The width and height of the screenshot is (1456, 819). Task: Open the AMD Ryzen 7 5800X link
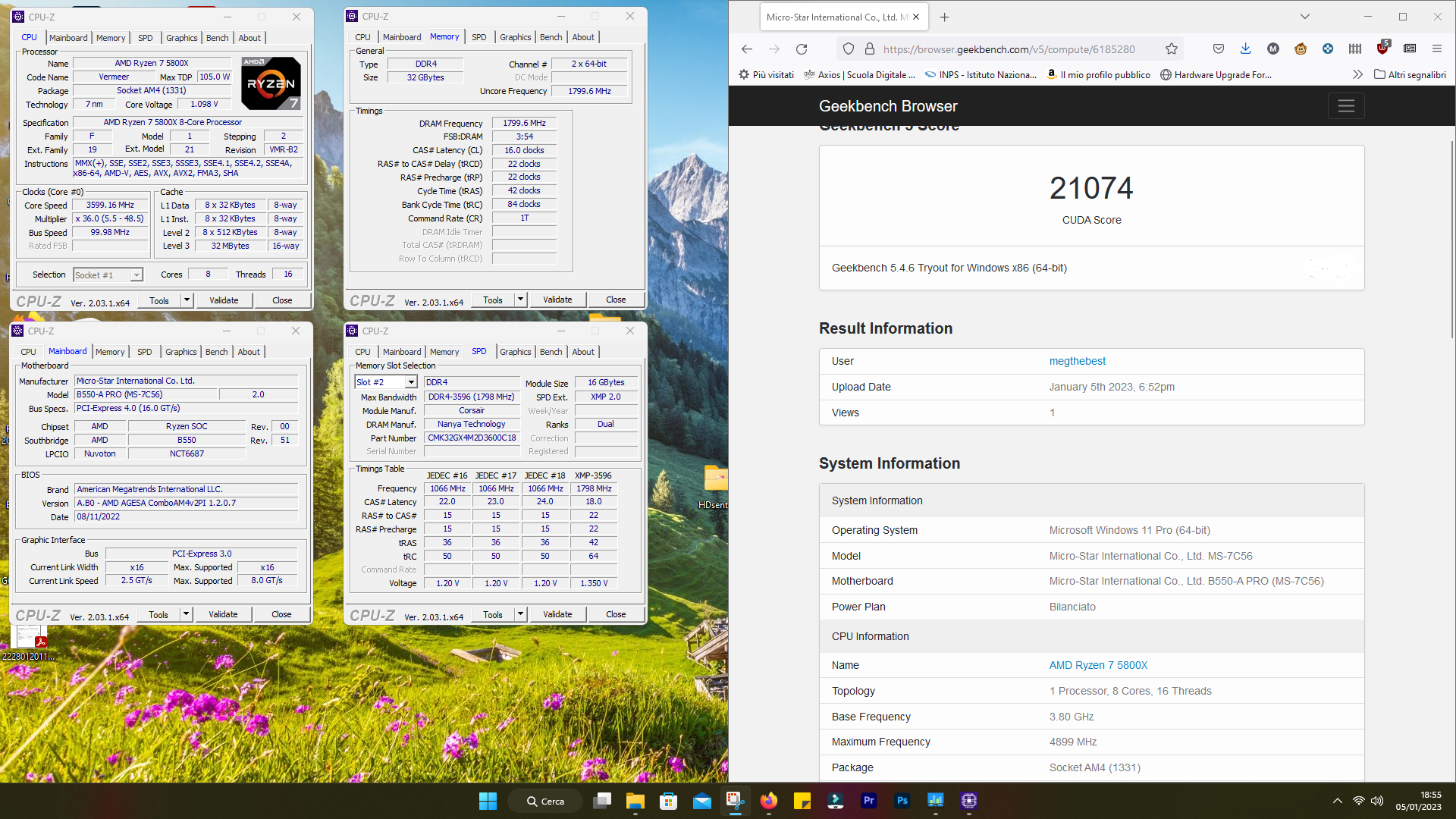(x=1098, y=665)
